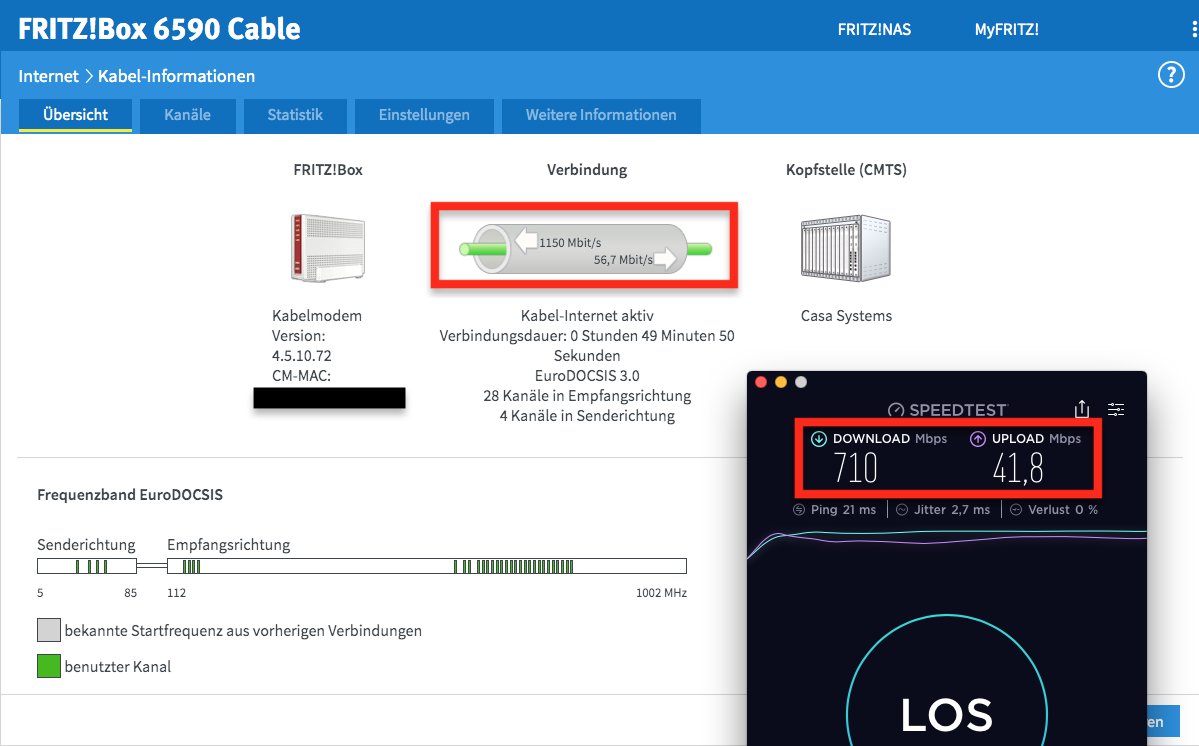Click the green benutzter Kanal swatch
The image size is (1199, 746).
click(49, 666)
